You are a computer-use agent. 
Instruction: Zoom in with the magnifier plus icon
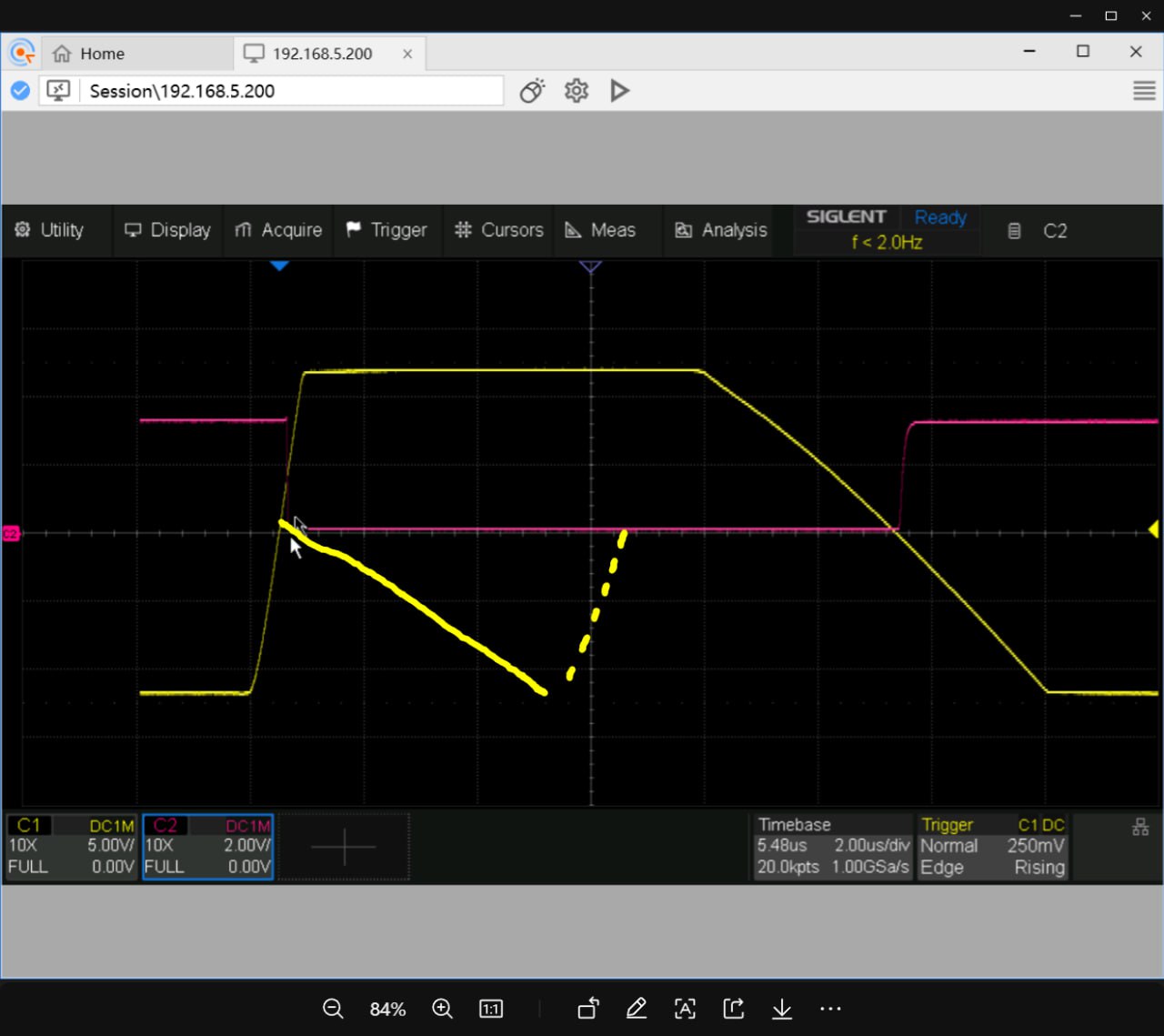(x=443, y=1009)
